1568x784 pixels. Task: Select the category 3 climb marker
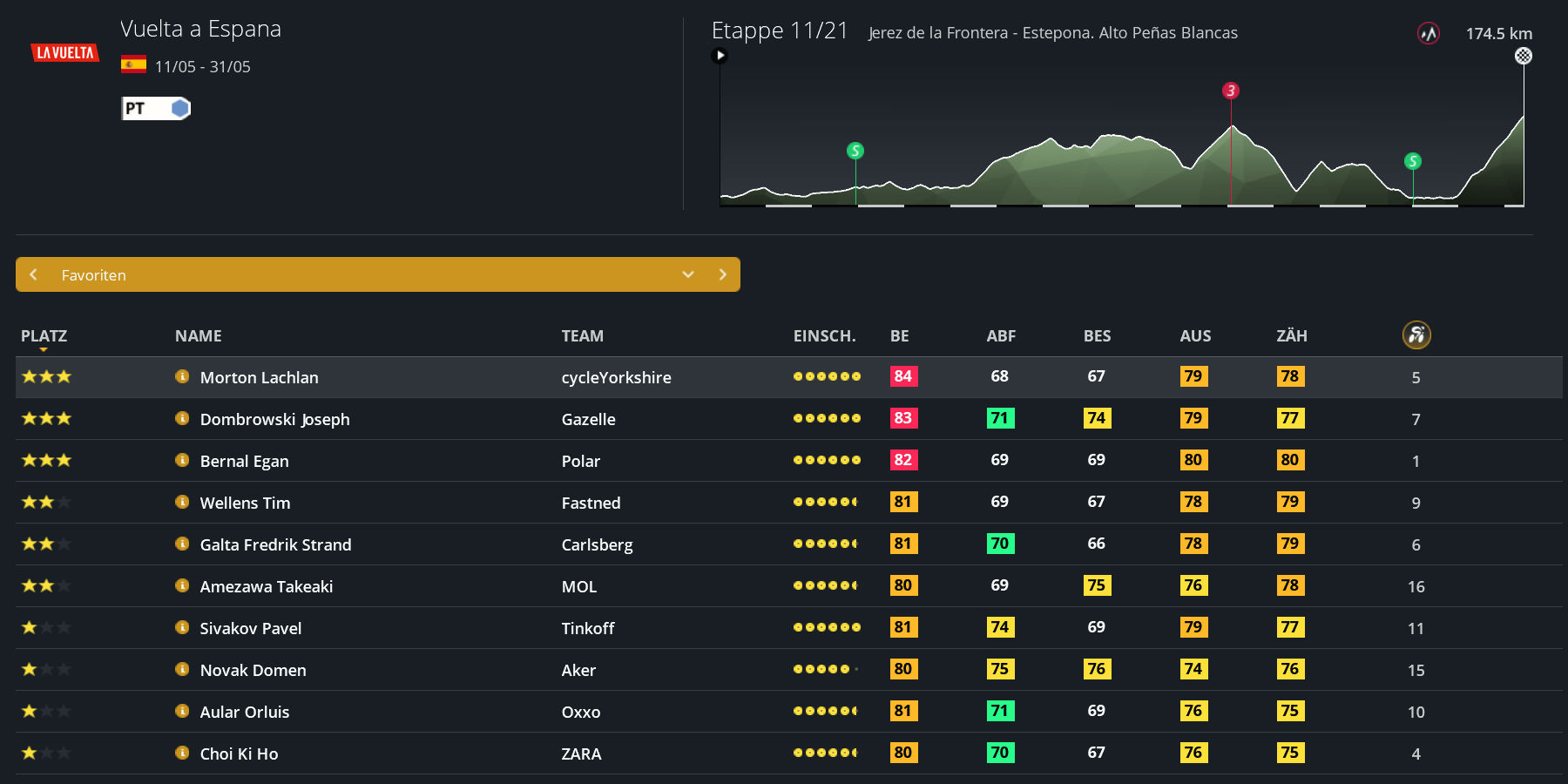coord(1230,91)
